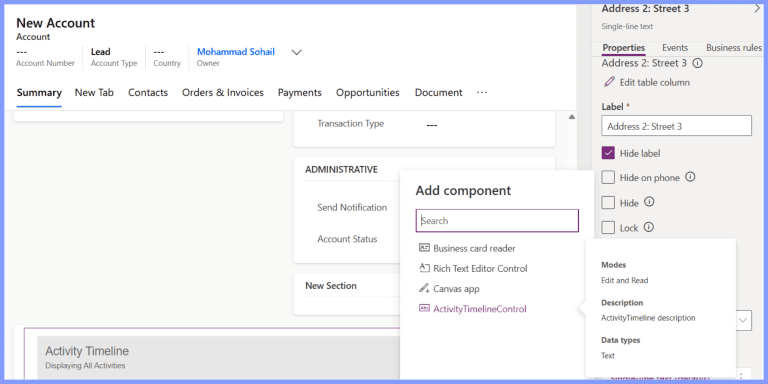The image size is (768, 384).
Task: Switch to the Events tab
Action: (675, 48)
